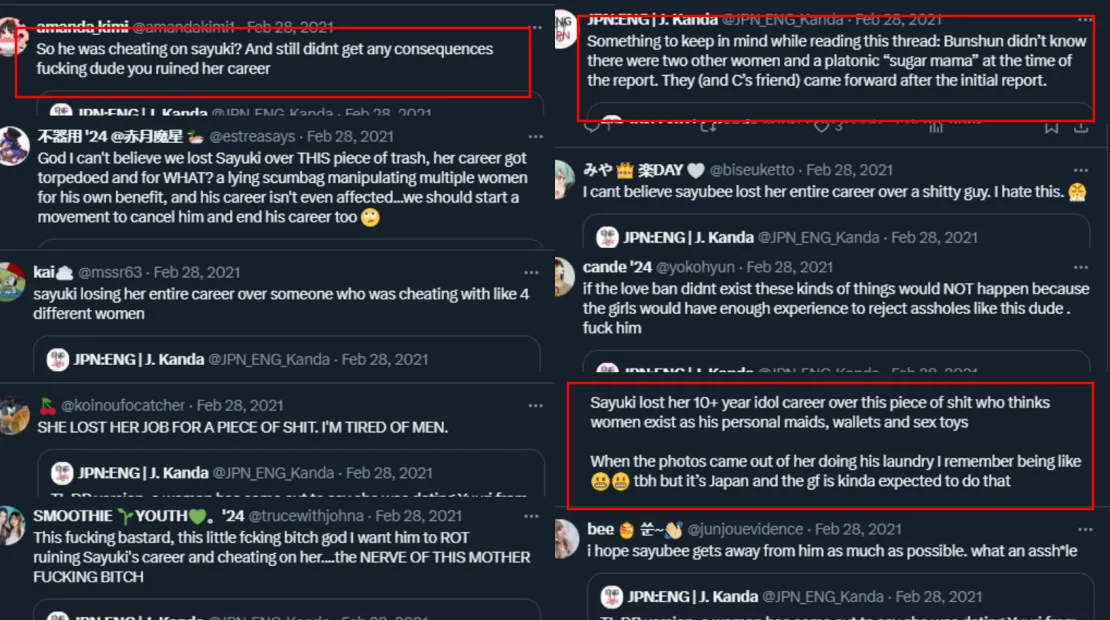Open more options on @yokohyun's tweet
Screen dimensions: 1110x620
(1080, 267)
